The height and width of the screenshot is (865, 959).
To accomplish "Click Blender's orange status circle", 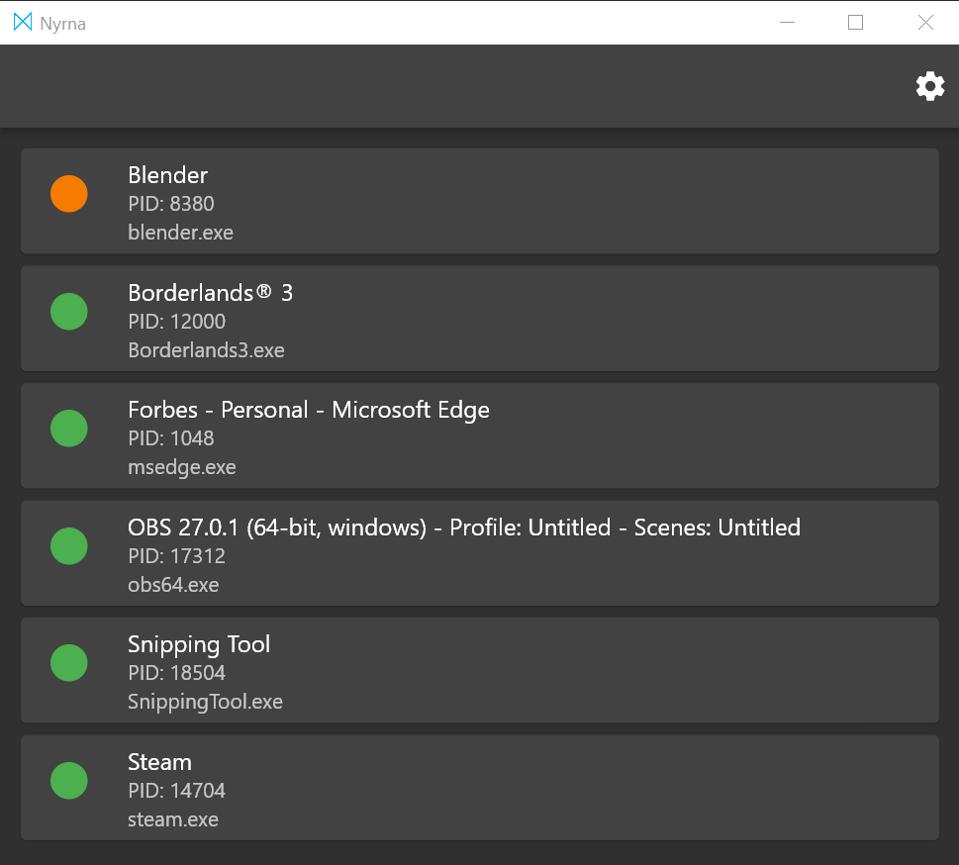I will pos(69,194).
